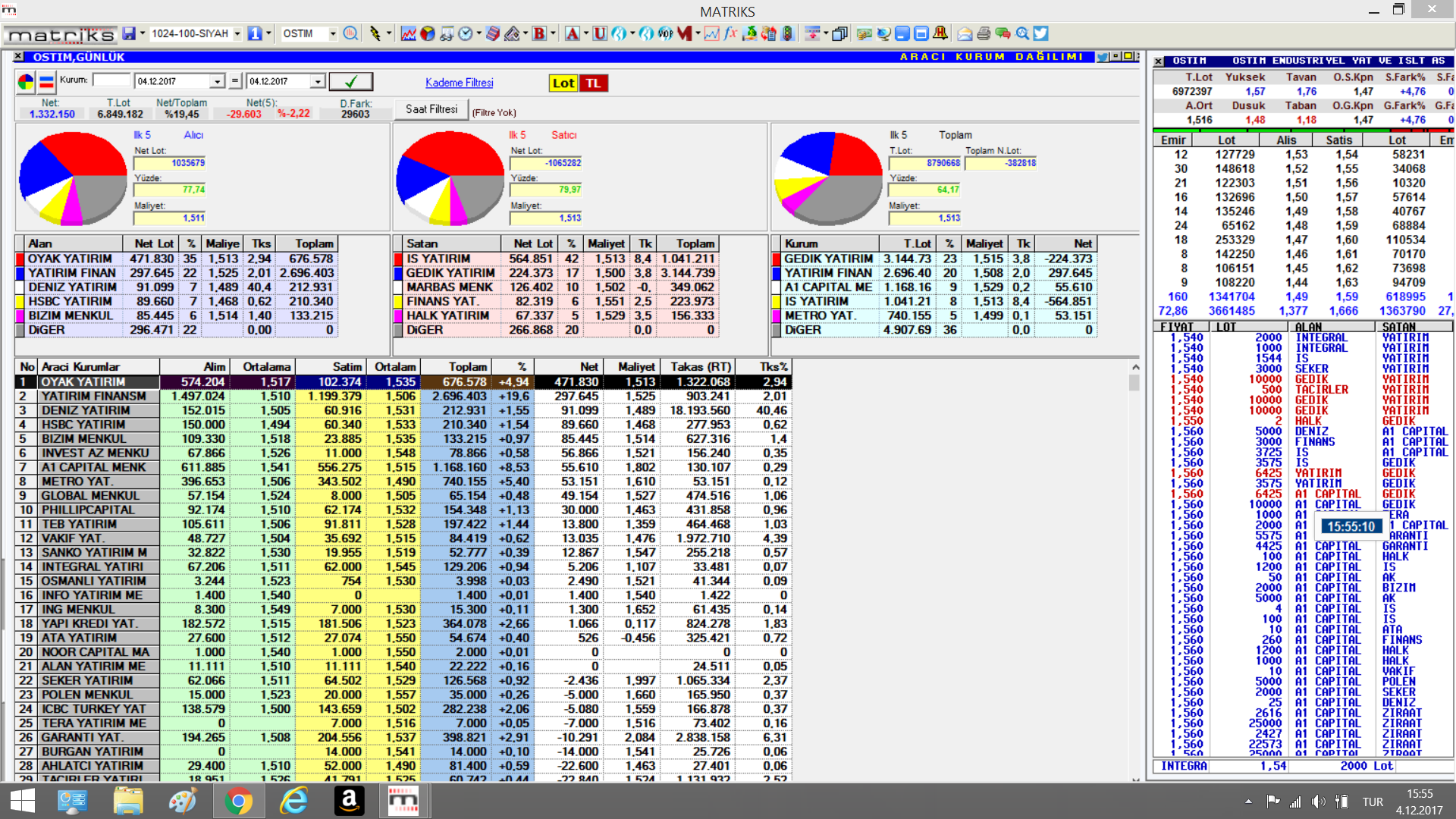Viewport: 1456px width, 819px height.
Task: Open Amazon app from the taskbar
Action: (x=350, y=801)
